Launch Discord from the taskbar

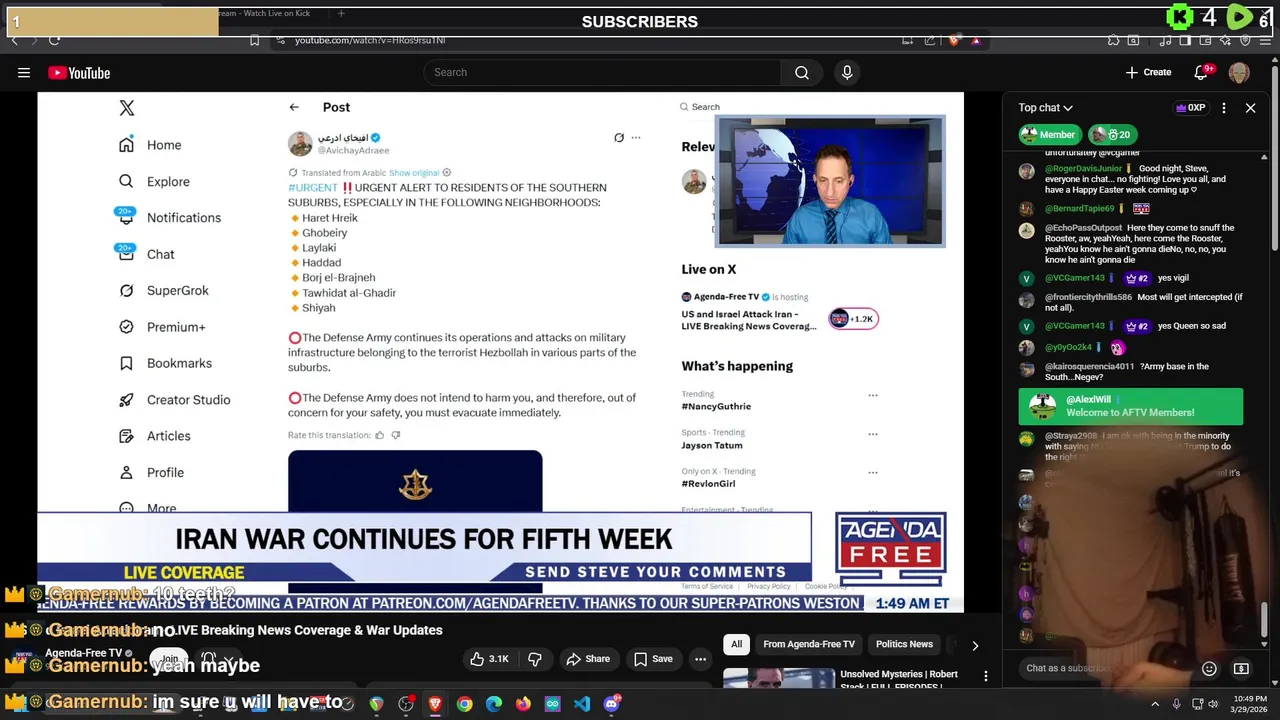coord(612,704)
